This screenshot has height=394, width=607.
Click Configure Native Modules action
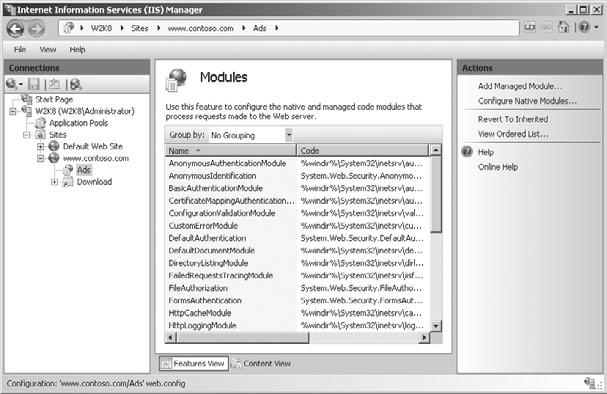(x=527, y=101)
